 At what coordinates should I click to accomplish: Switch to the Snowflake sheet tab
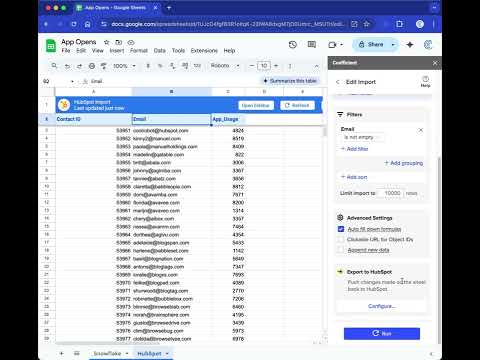point(107,353)
